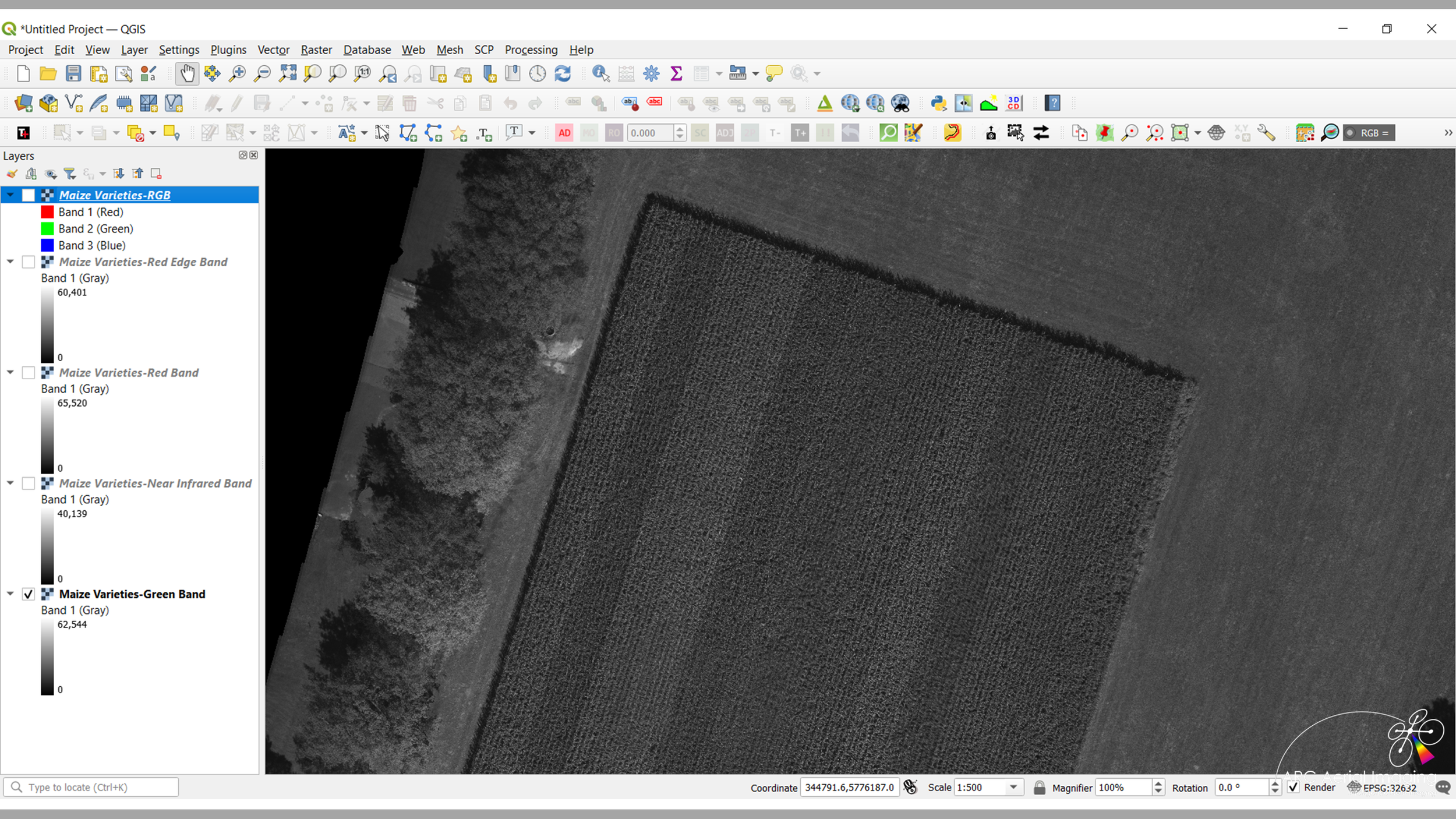Open the Python console icon
This screenshot has width=1456, height=819.
(938, 104)
